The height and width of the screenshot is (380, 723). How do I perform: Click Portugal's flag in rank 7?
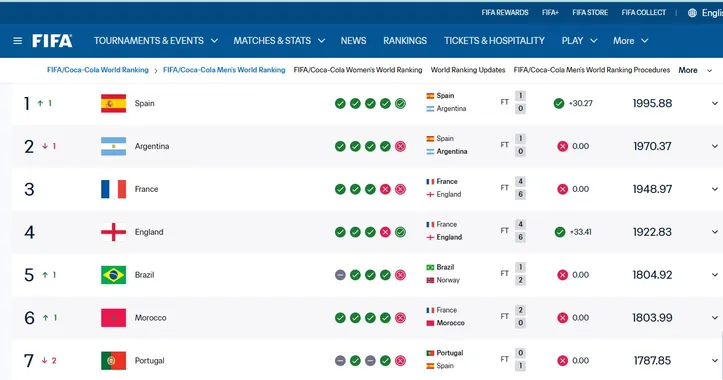pyautogui.click(x=113, y=361)
